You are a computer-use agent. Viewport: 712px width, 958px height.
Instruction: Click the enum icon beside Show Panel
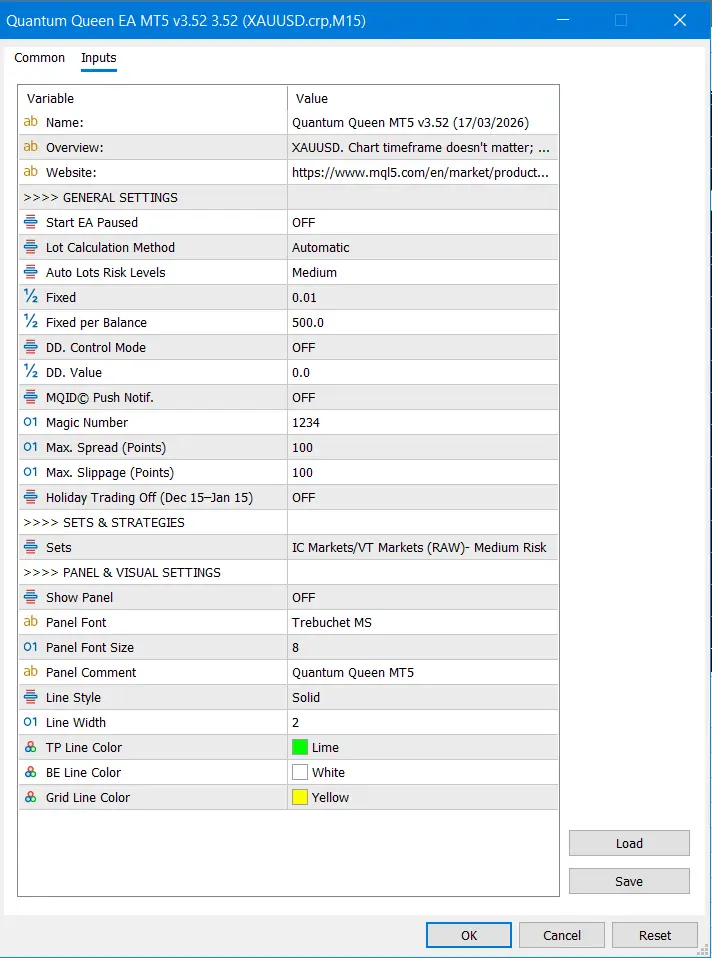(31, 598)
